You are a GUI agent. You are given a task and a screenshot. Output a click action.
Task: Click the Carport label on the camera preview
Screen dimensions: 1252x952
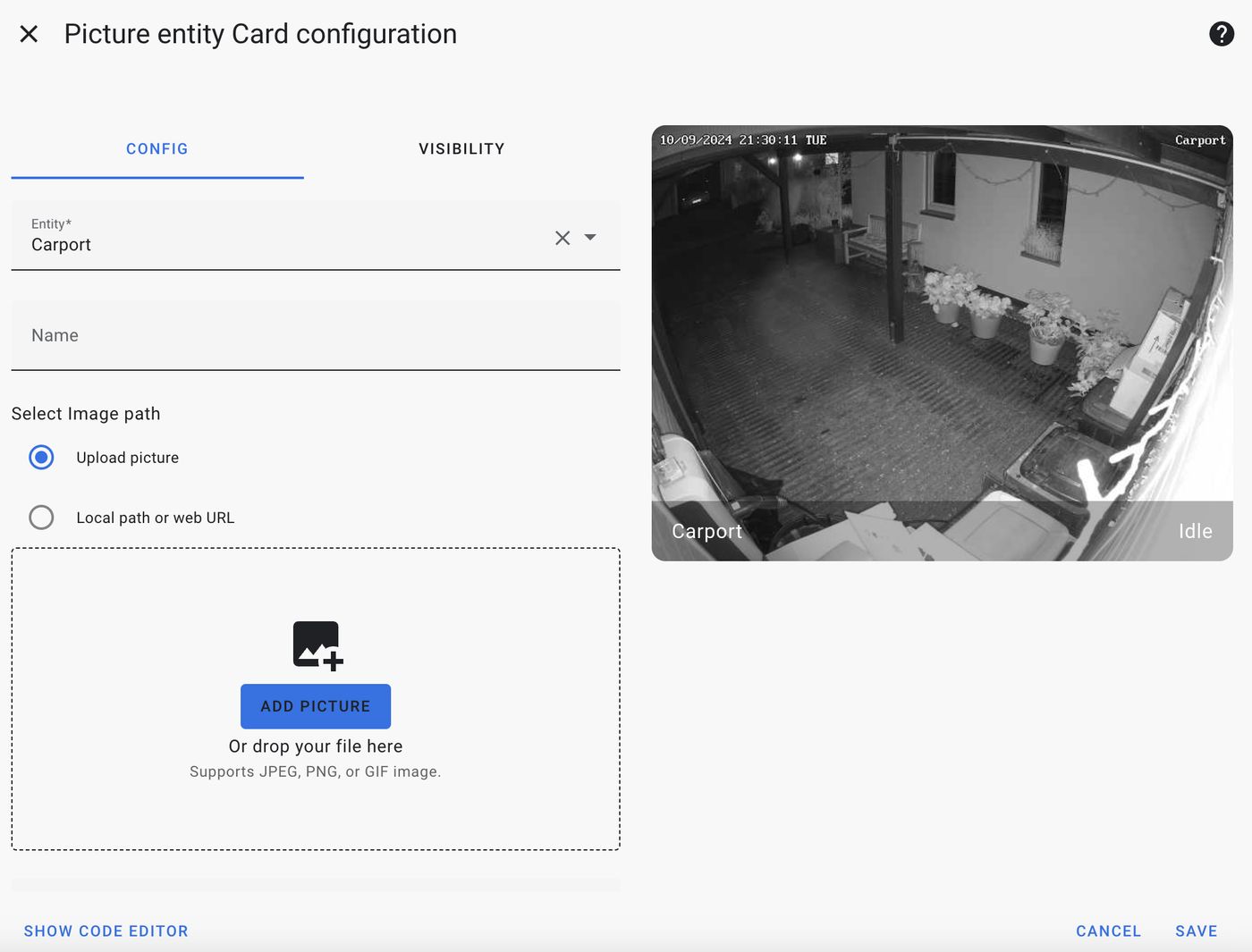coord(706,531)
